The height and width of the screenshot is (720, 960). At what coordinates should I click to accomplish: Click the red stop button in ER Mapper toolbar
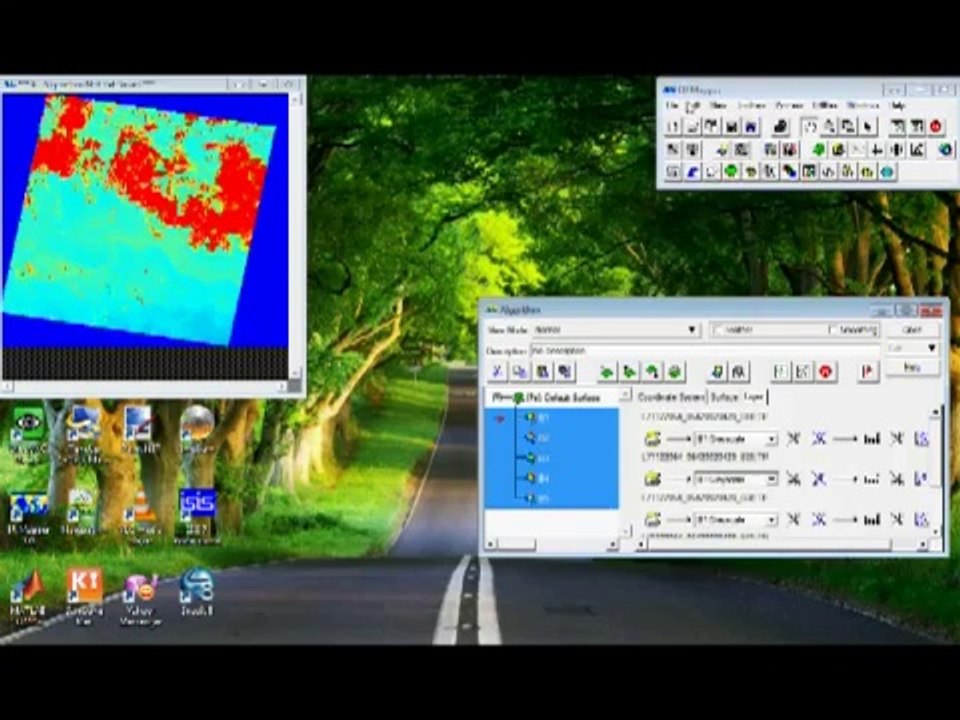[x=936, y=127]
